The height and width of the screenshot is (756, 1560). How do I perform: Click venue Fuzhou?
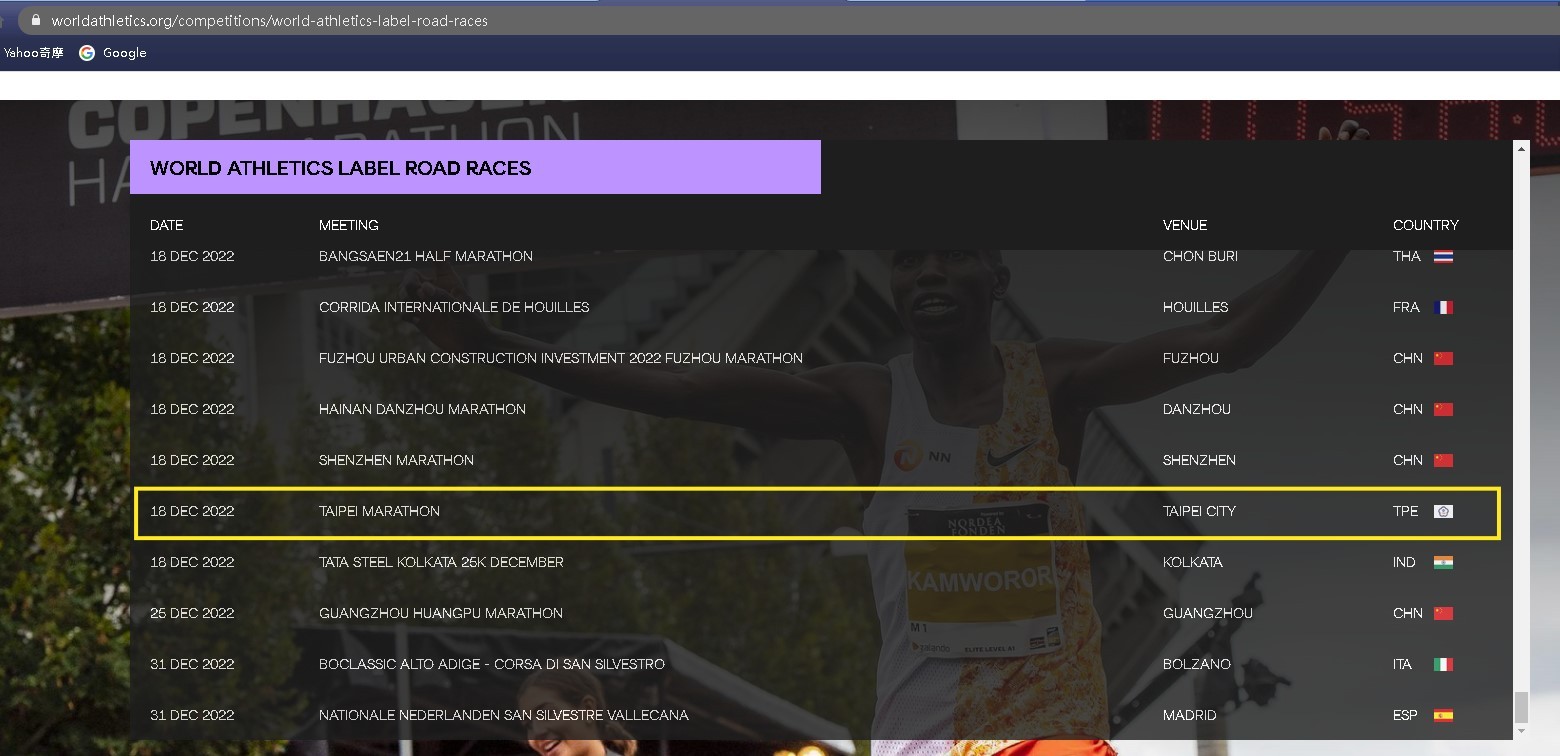1191,358
